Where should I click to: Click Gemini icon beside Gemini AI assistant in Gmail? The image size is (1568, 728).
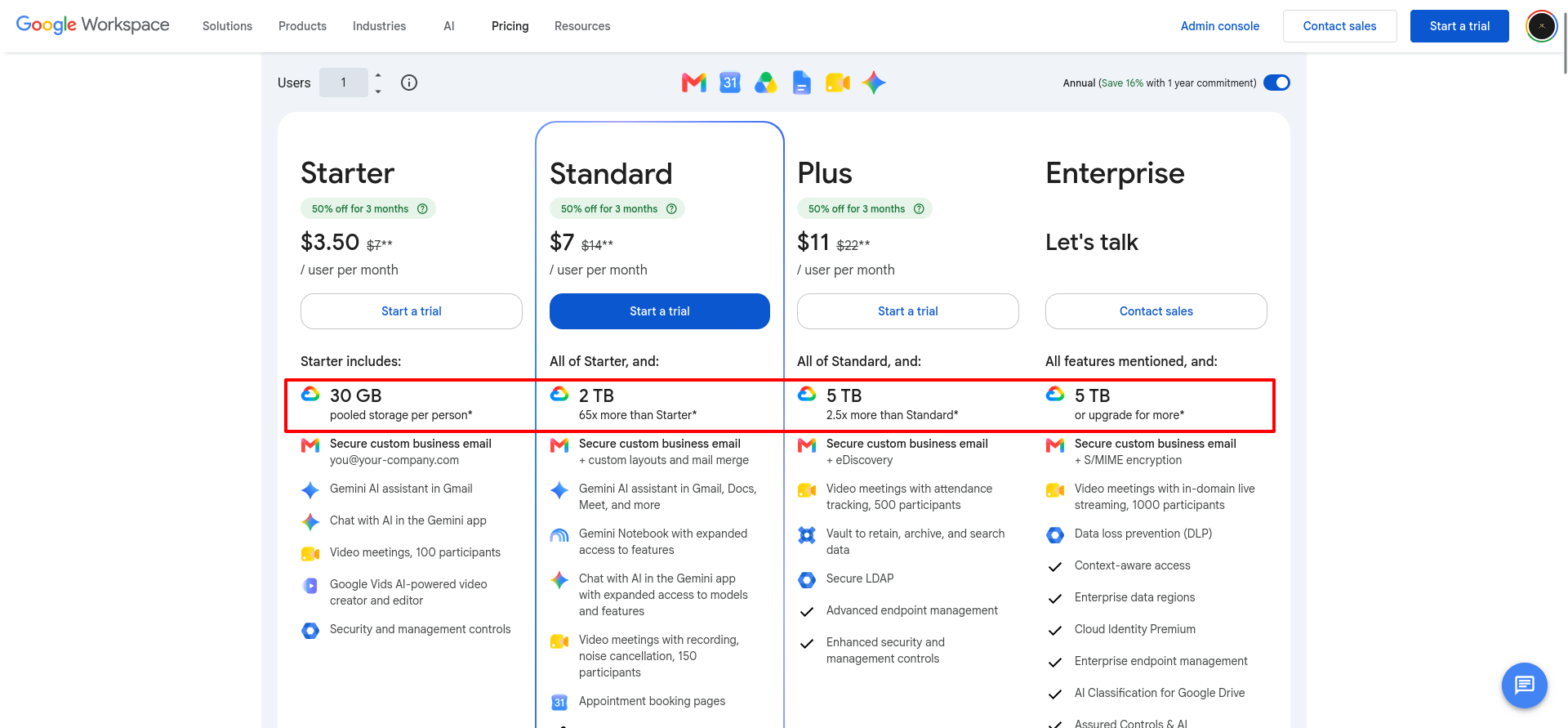click(310, 490)
